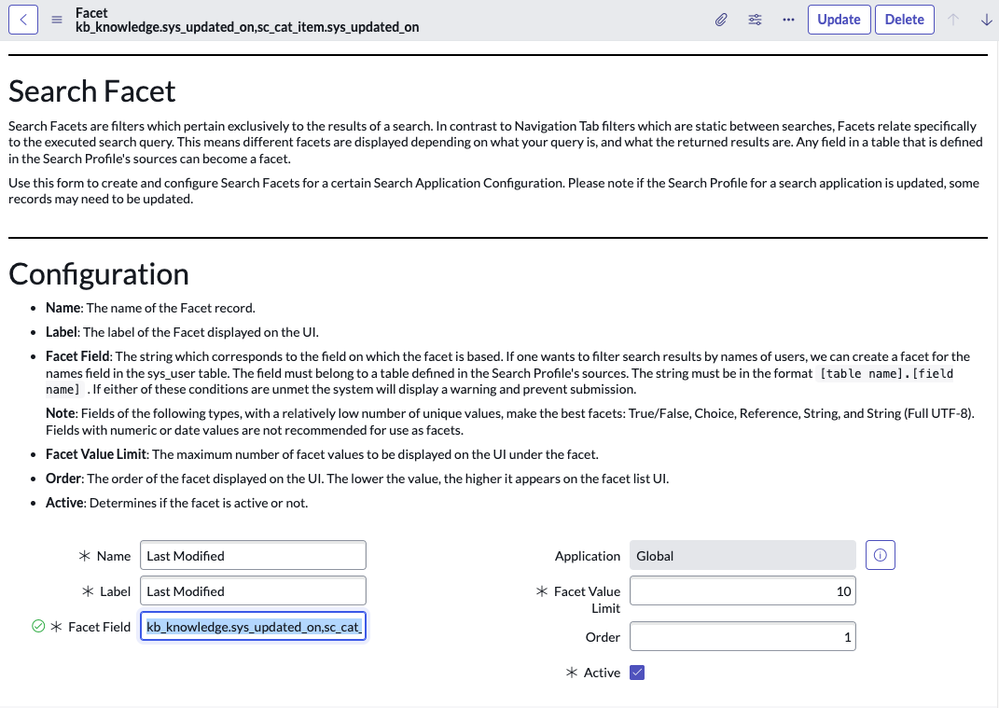Click the Application field label
Viewport: 999px width, 708px height.
(x=587, y=556)
